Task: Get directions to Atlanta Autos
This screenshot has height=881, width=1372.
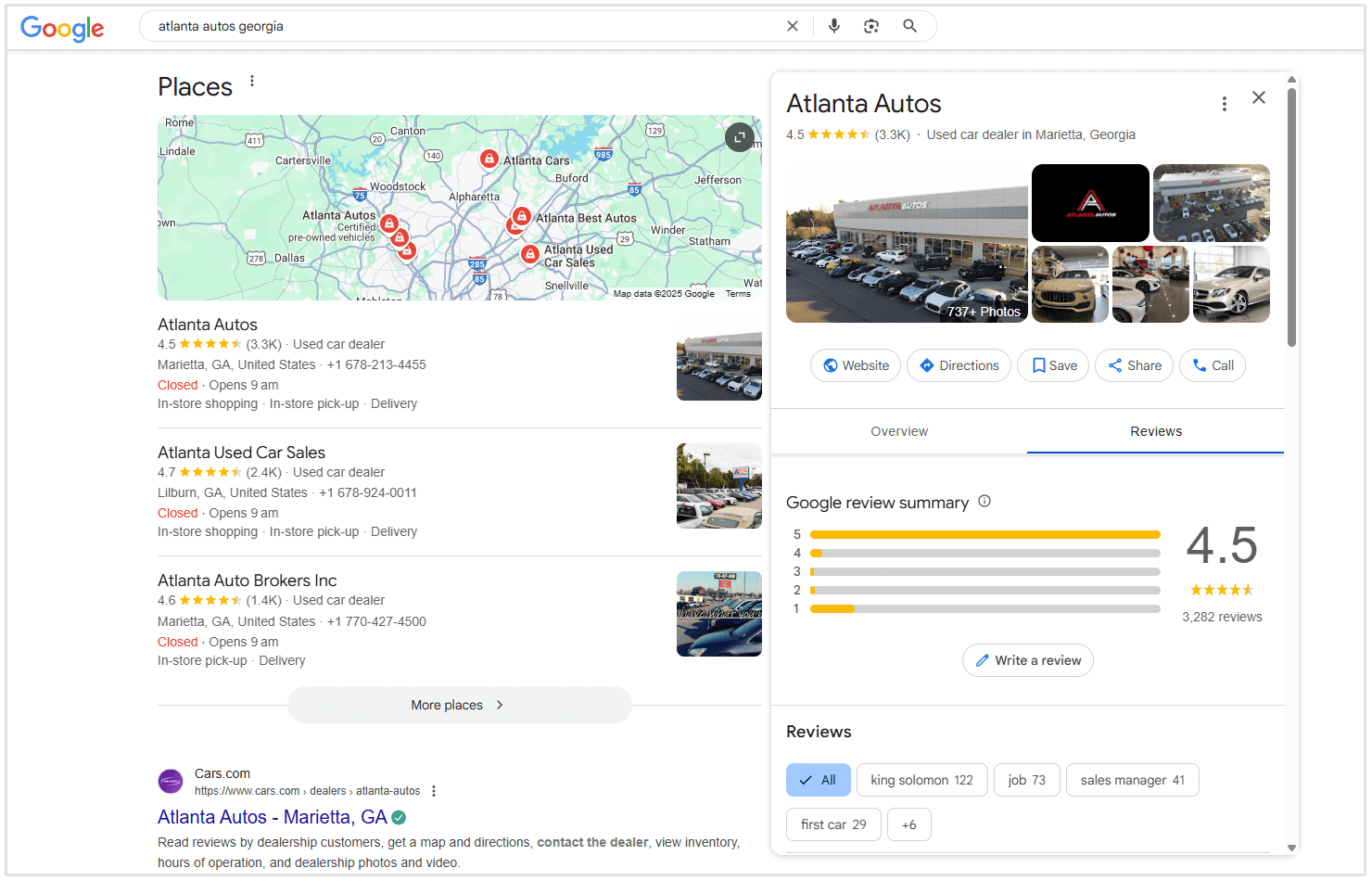Action: tap(959, 365)
